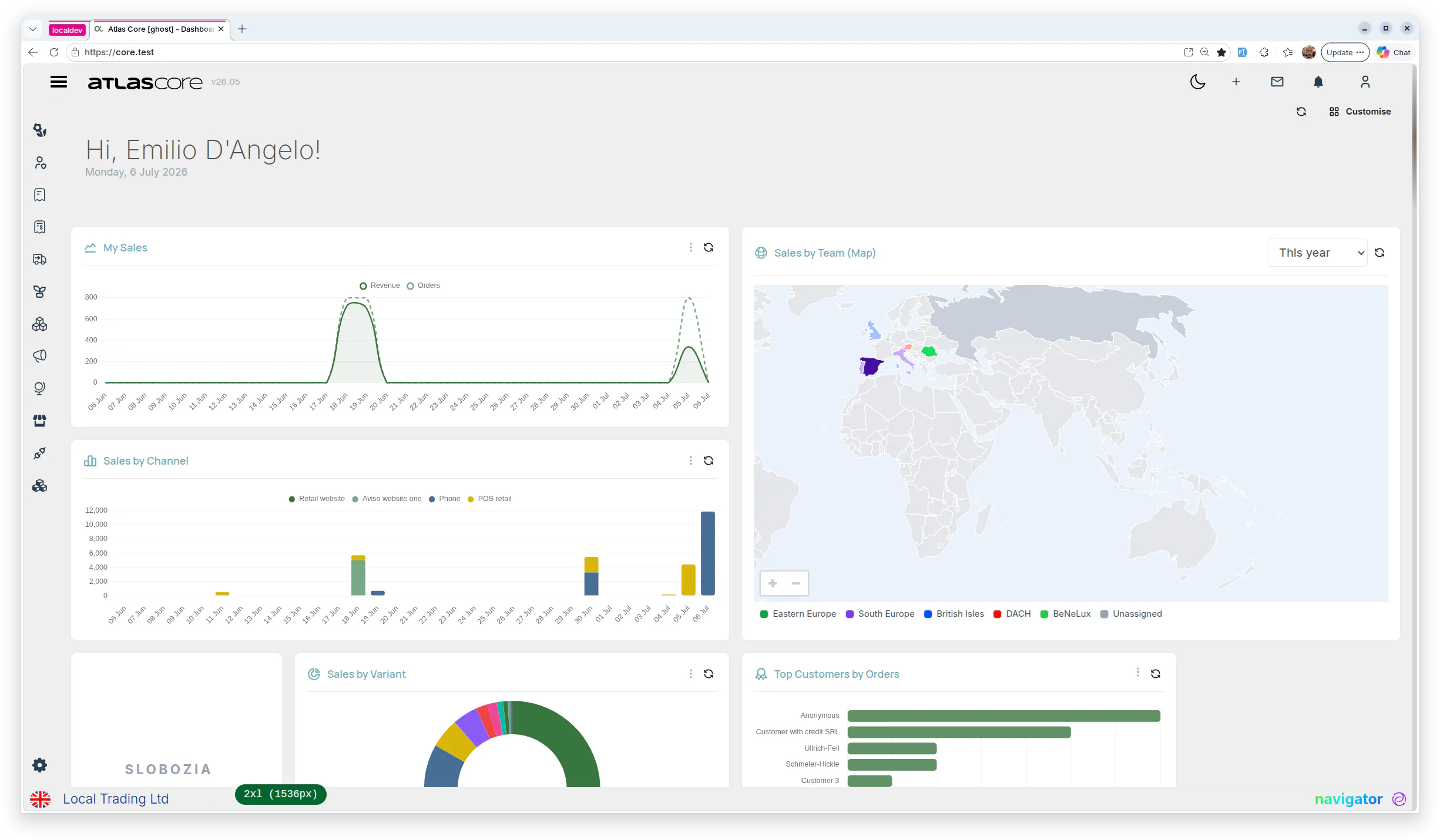Refresh the Sales by Variant widget
Screen dimensions: 1440x840
point(709,674)
